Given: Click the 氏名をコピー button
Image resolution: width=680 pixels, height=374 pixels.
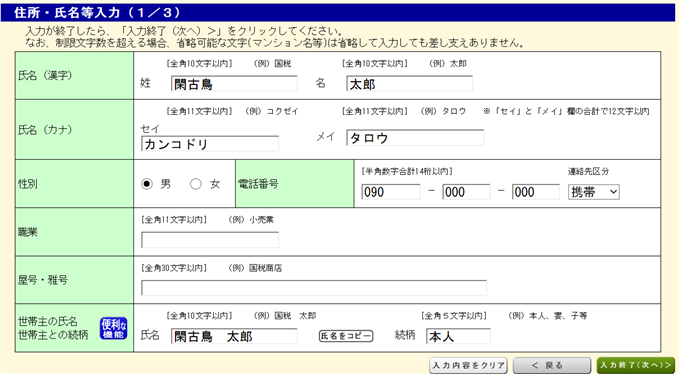Looking at the screenshot, I should tap(346, 336).
